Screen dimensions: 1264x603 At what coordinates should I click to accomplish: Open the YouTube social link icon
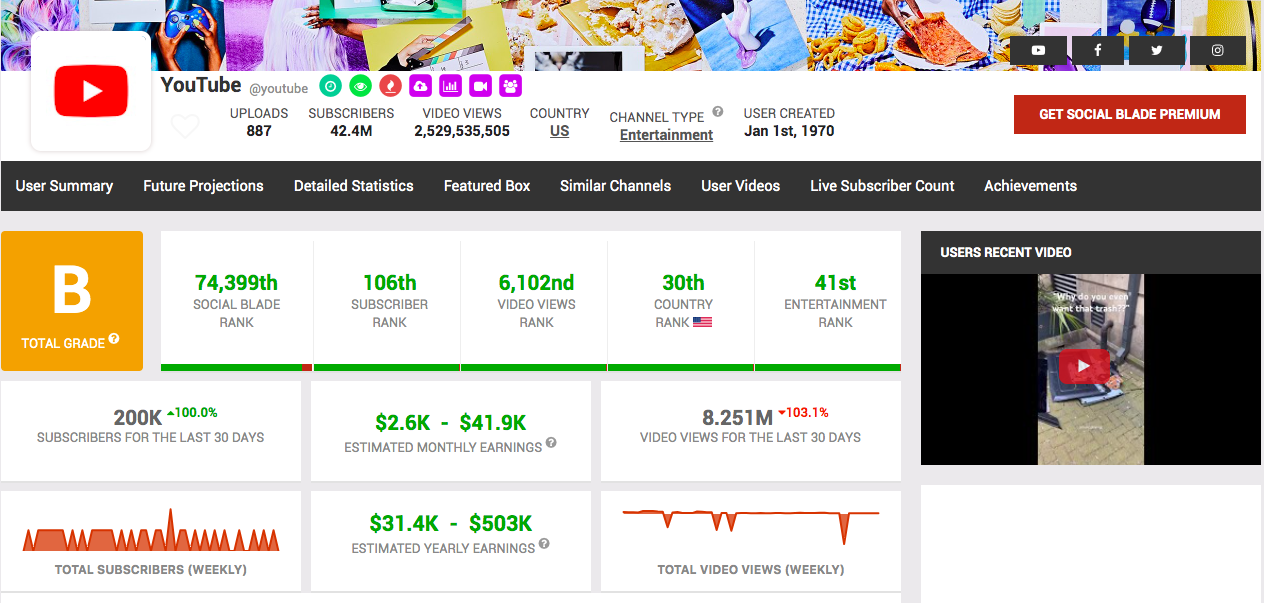point(1039,50)
